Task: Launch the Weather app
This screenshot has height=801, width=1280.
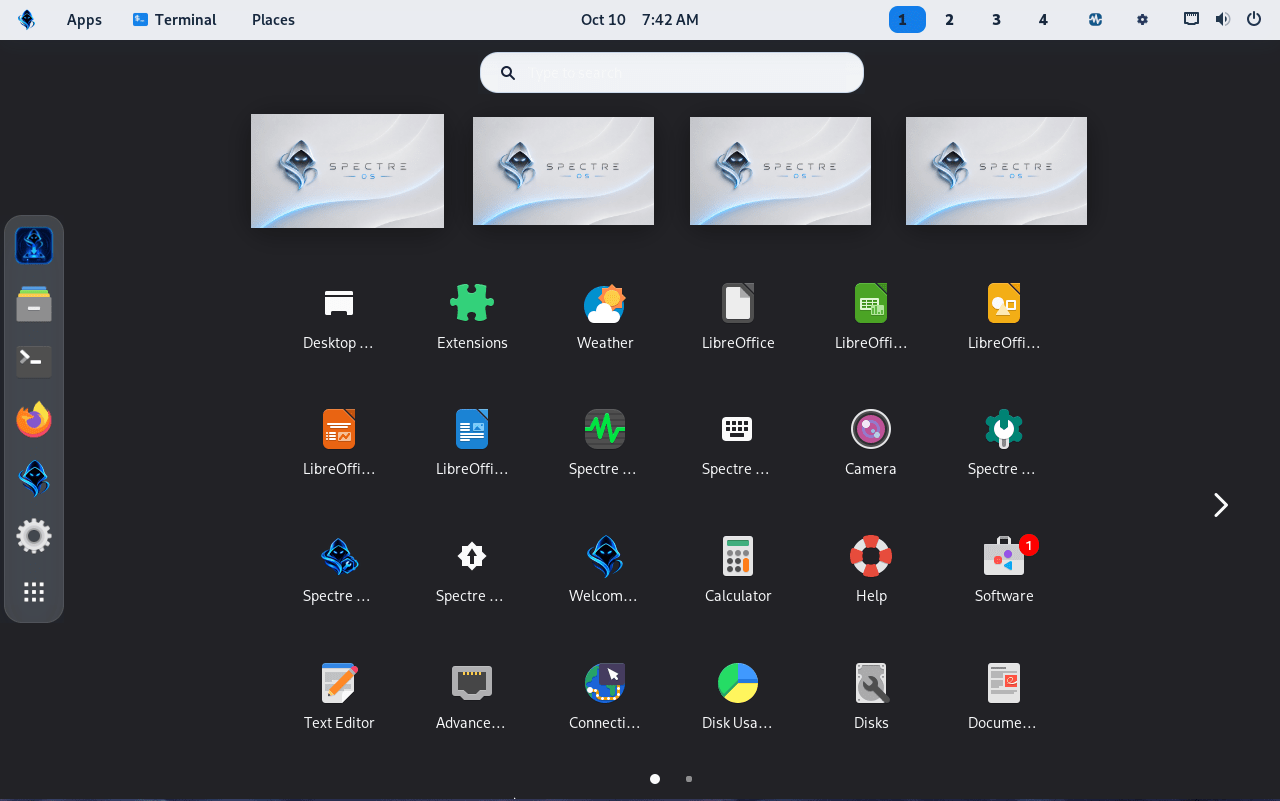Action: (605, 303)
